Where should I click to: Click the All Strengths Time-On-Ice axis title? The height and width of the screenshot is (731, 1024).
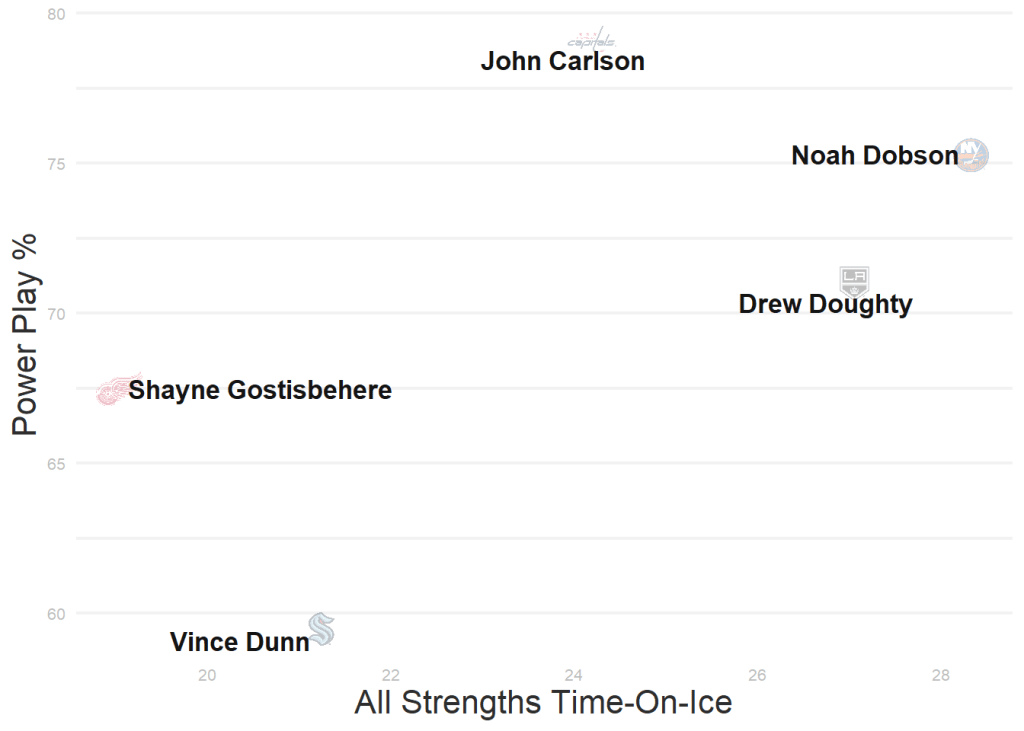click(543, 702)
